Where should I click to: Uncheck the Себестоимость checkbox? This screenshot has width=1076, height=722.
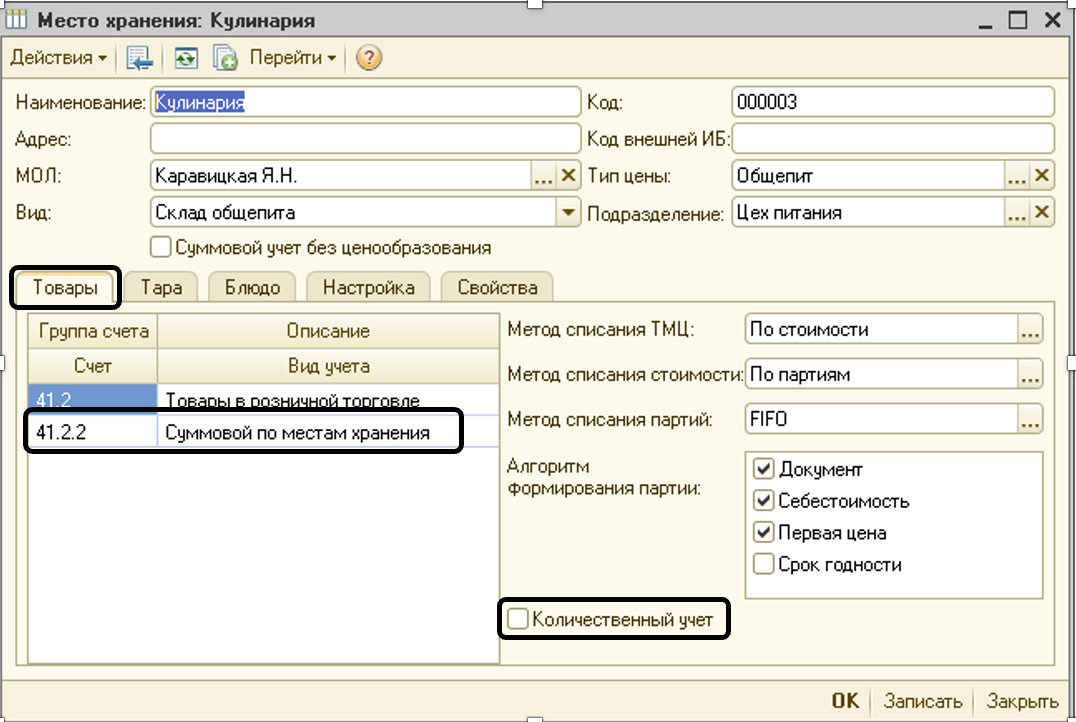coord(764,501)
